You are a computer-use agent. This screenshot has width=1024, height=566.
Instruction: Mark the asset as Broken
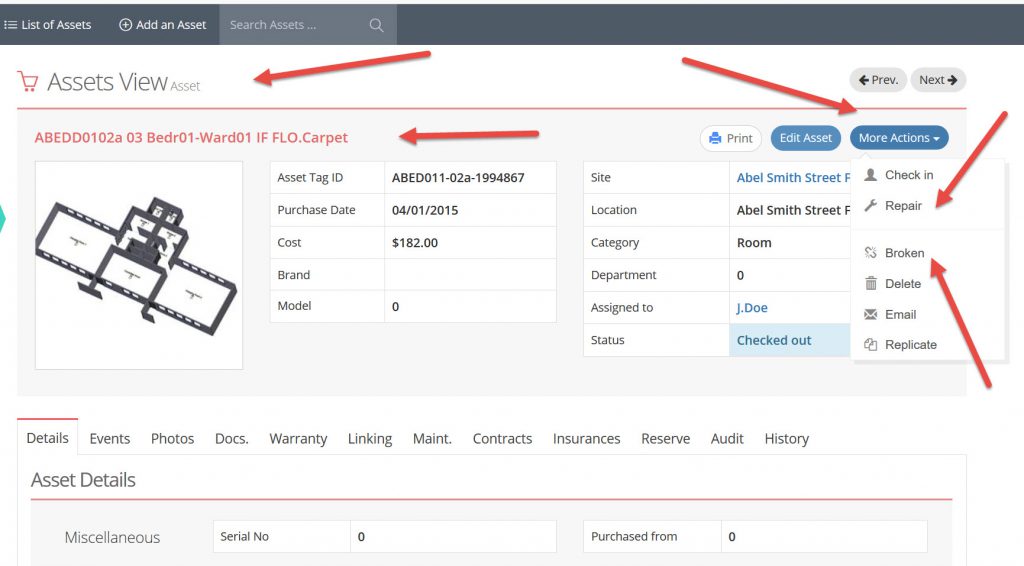coord(904,253)
